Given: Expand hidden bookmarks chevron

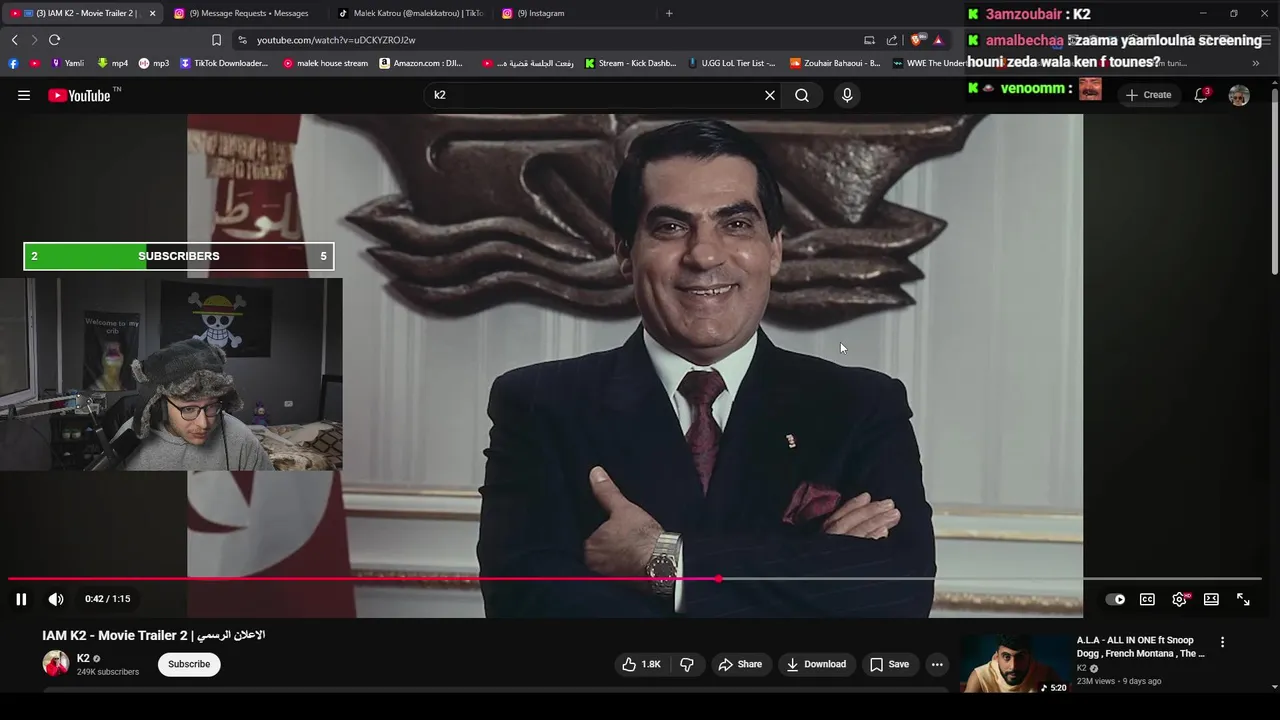Looking at the screenshot, I should click(1256, 63).
